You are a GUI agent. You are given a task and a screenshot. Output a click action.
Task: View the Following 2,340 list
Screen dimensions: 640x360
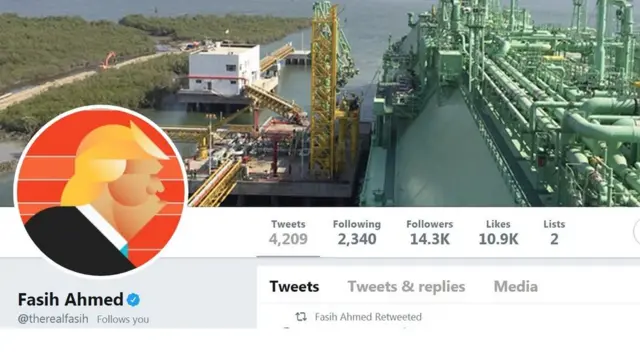click(x=357, y=233)
